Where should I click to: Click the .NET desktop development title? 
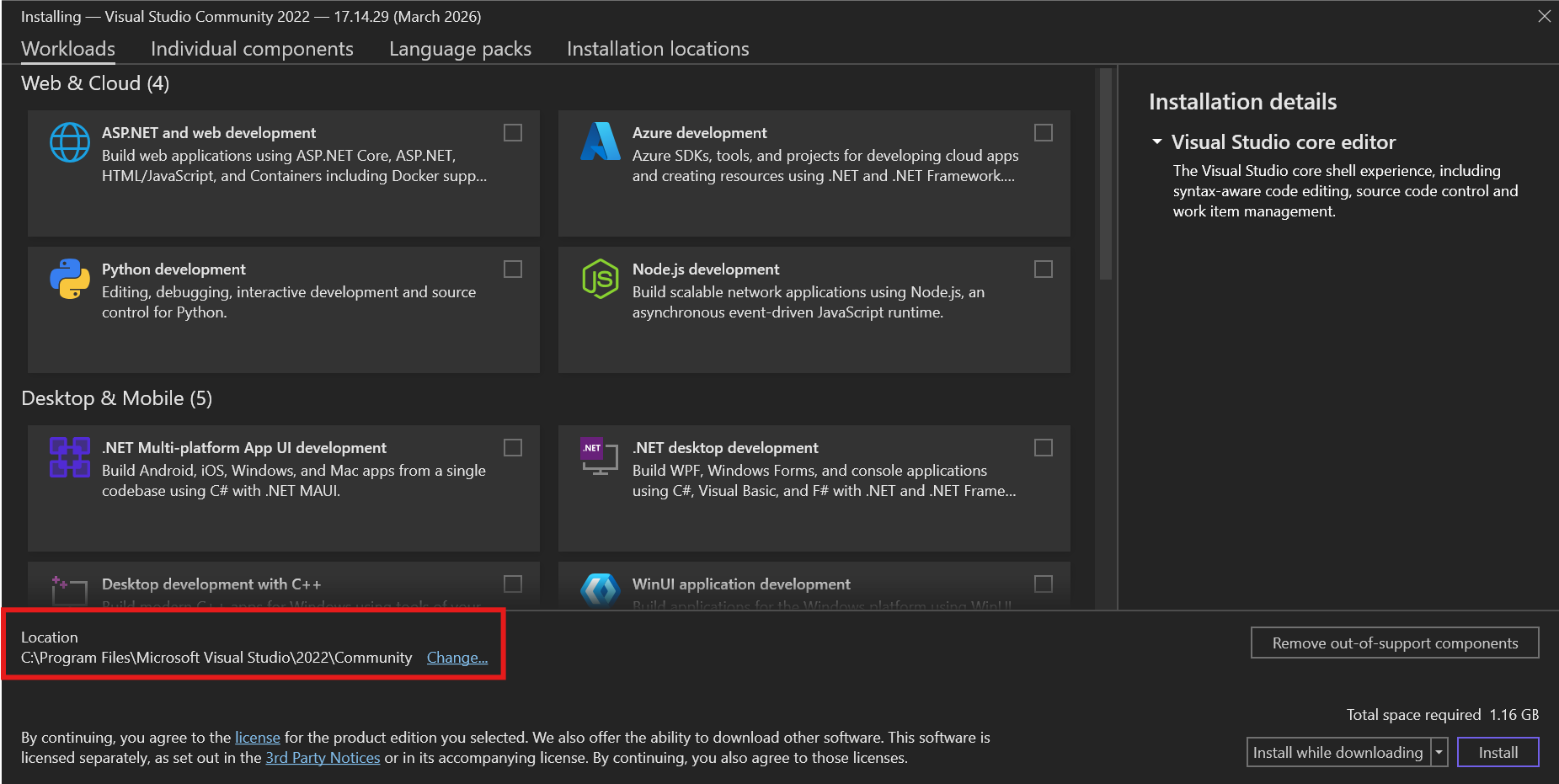click(725, 448)
